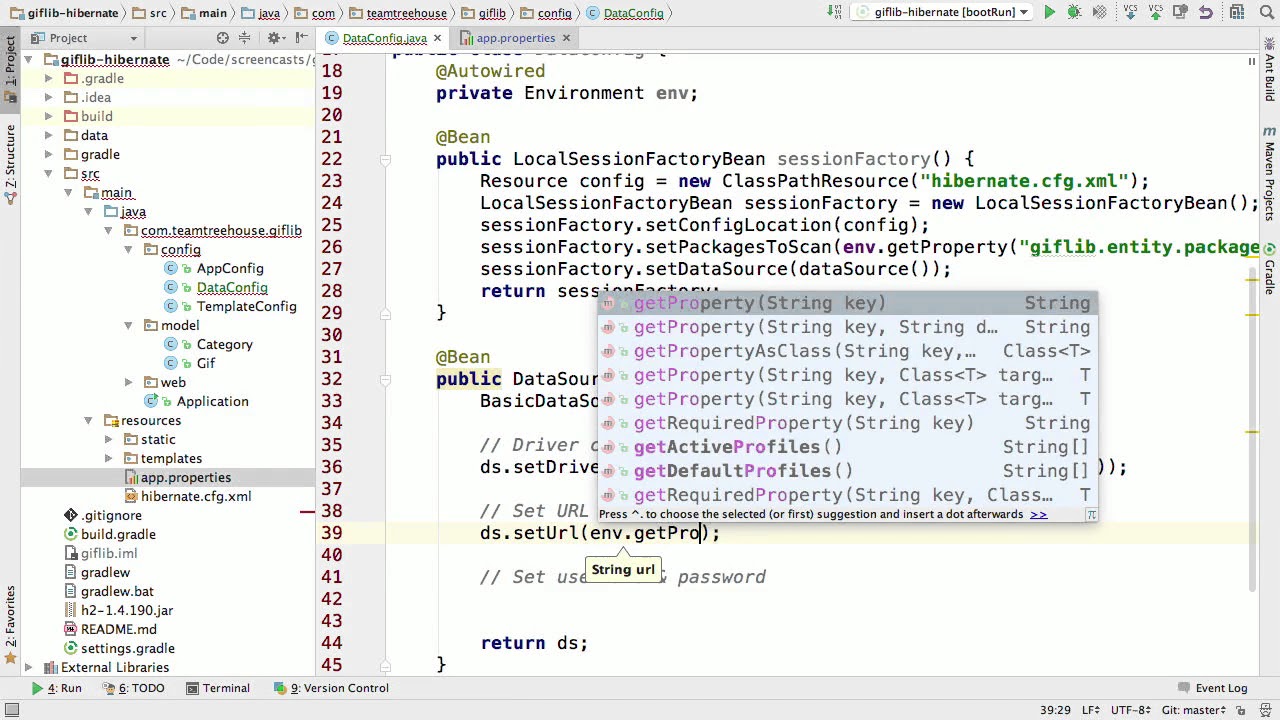Choose getActiveProfiles() suggestion

[x=848, y=447]
